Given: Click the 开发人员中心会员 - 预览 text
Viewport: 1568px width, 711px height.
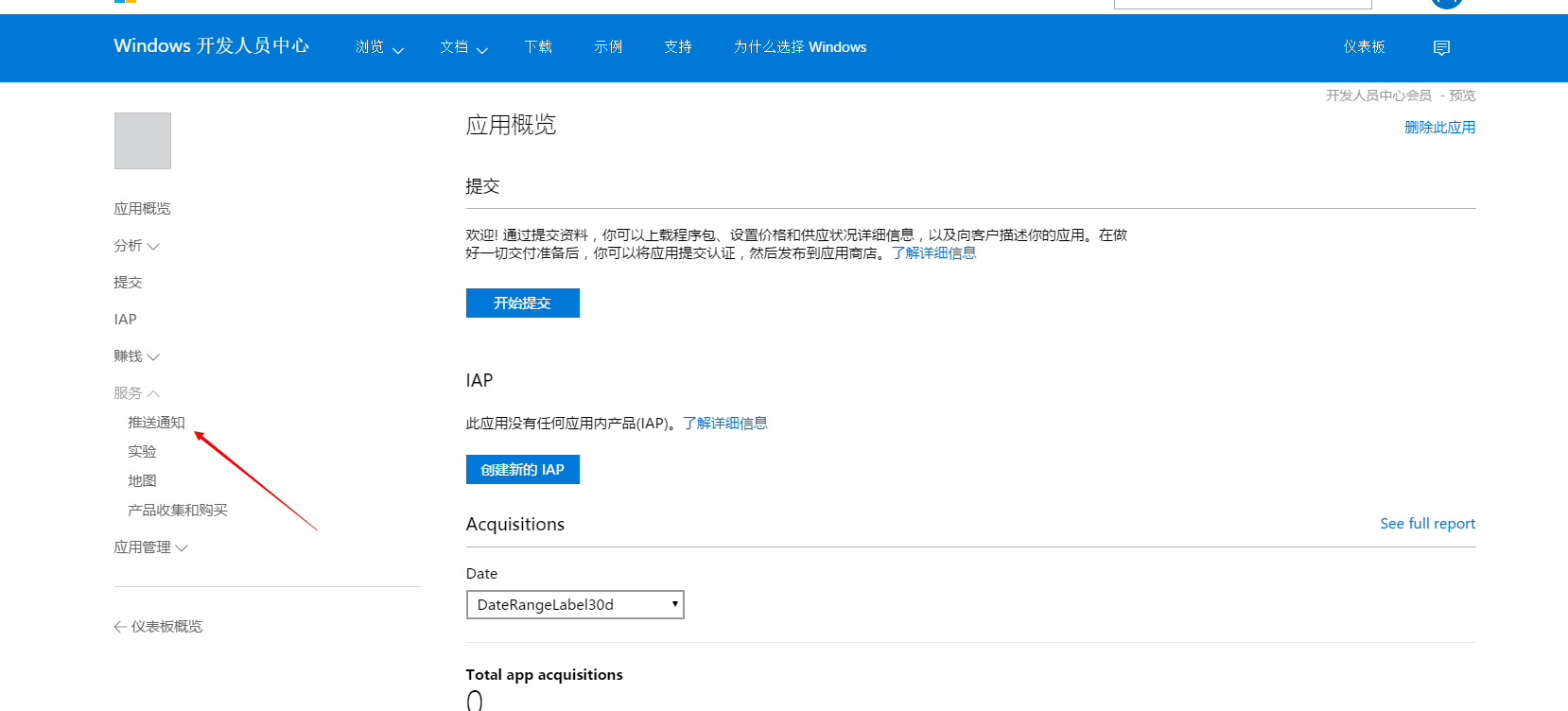Looking at the screenshot, I should coord(1401,95).
